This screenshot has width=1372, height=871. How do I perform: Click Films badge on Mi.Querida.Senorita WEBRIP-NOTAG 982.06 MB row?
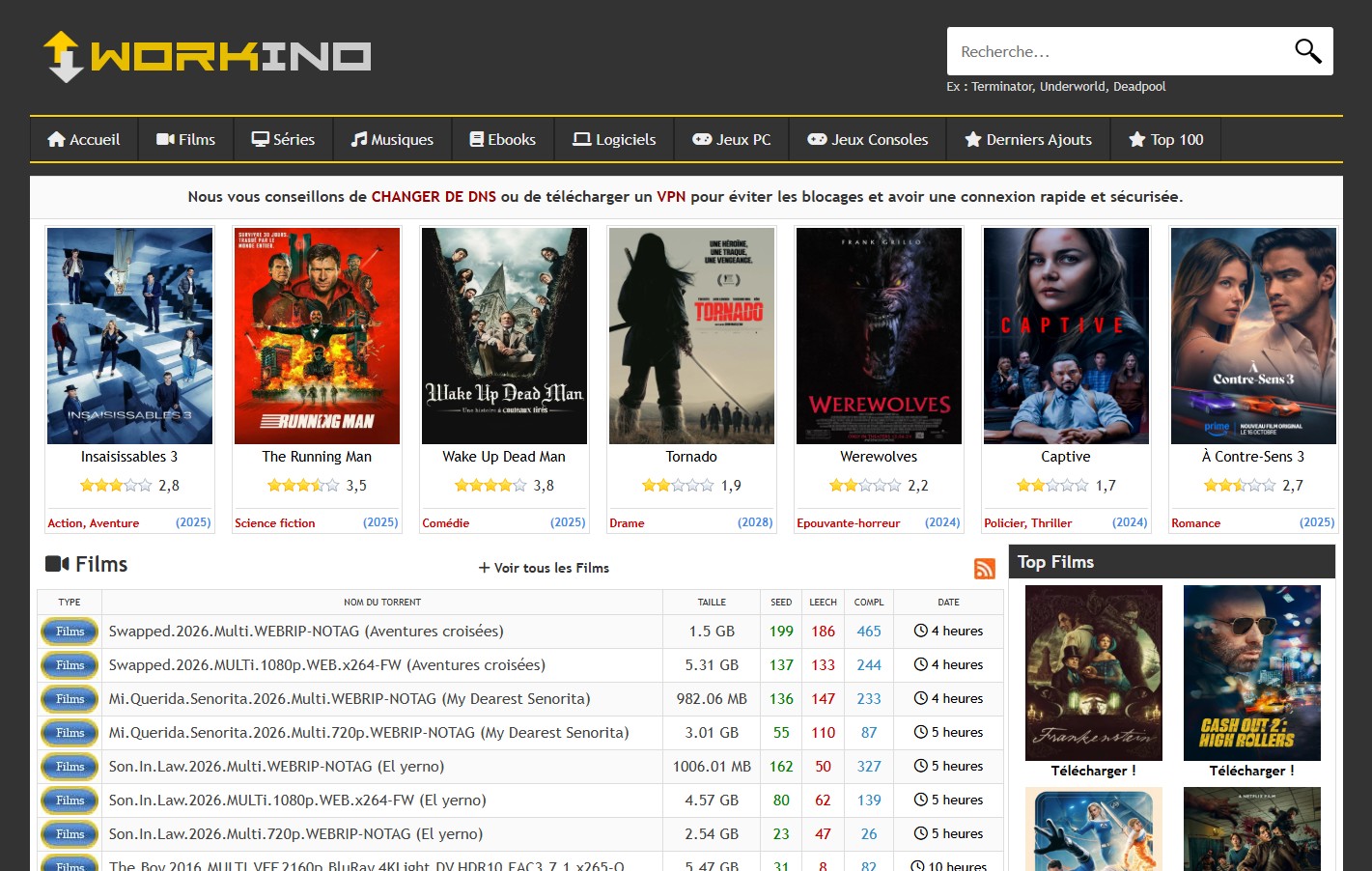[x=70, y=699]
